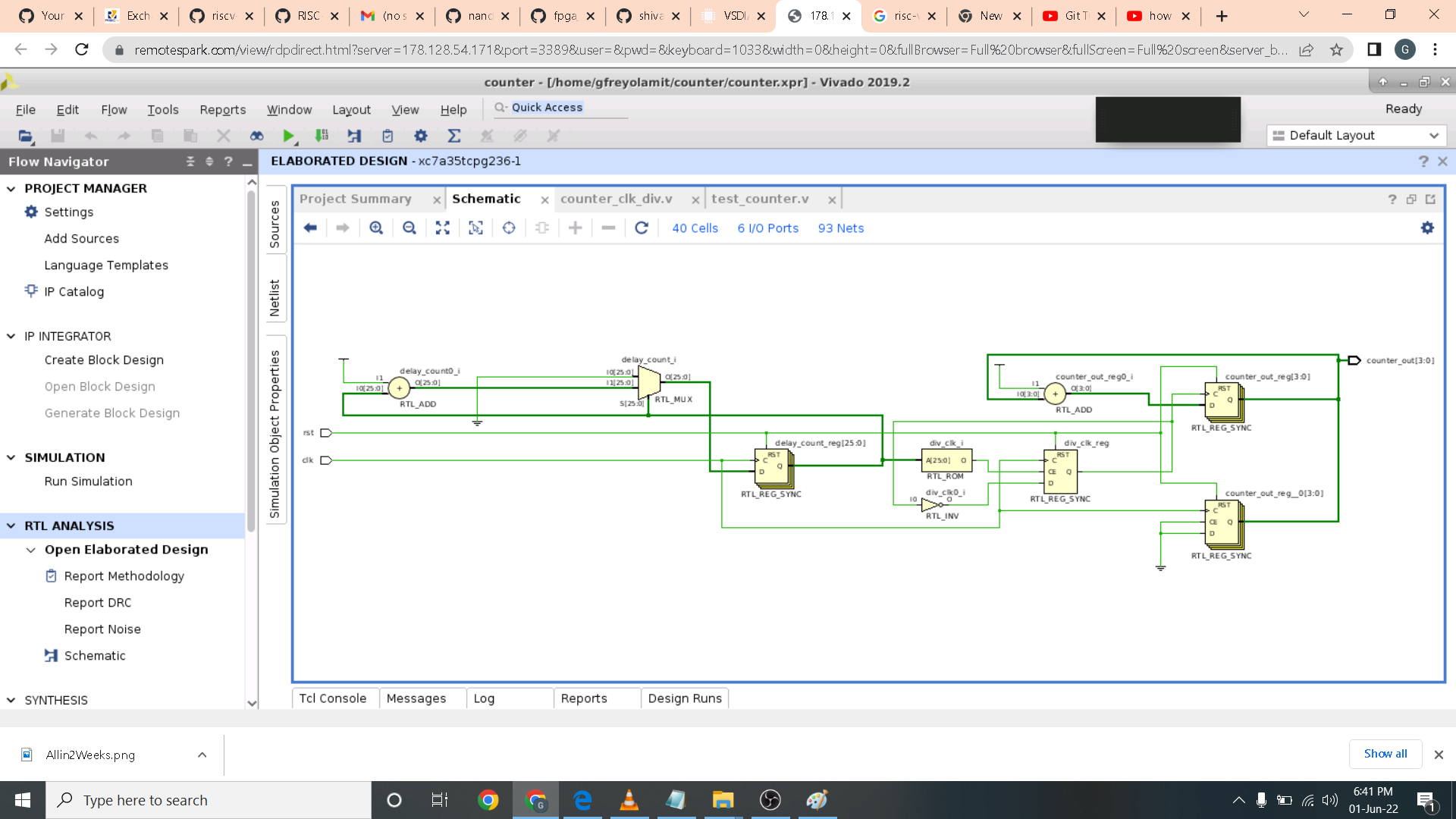Zoom out of the schematic
This screenshot has height=819, width=1456.
click(x=409, y=228)
